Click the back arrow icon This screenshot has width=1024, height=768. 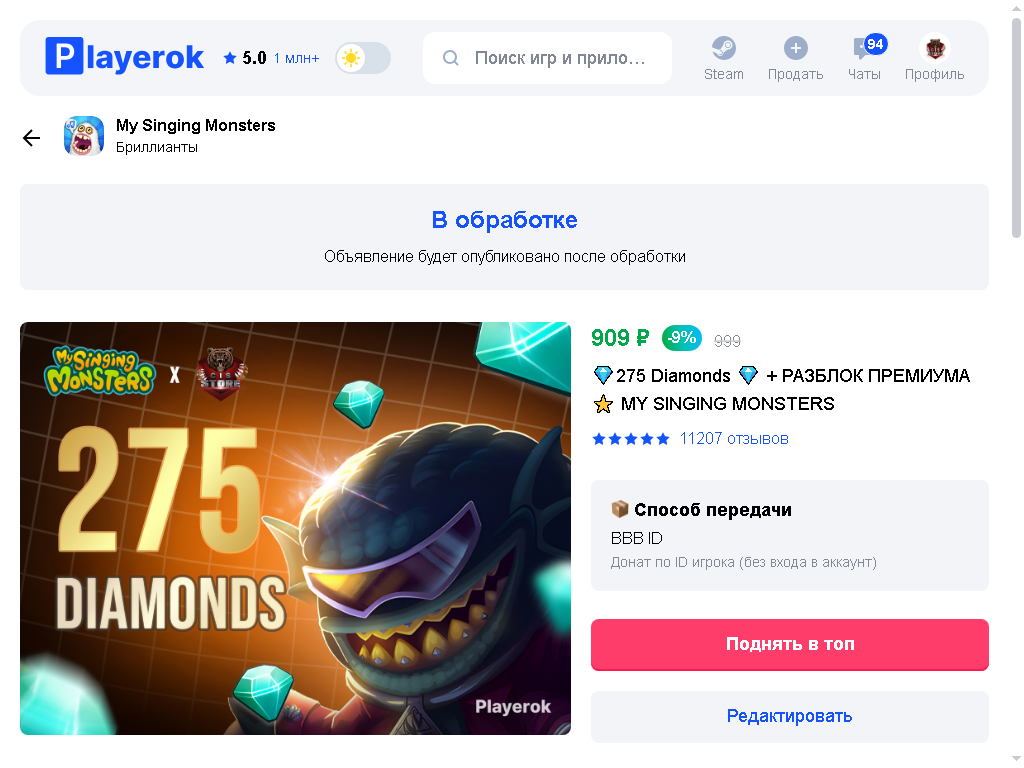pos(31,138)
